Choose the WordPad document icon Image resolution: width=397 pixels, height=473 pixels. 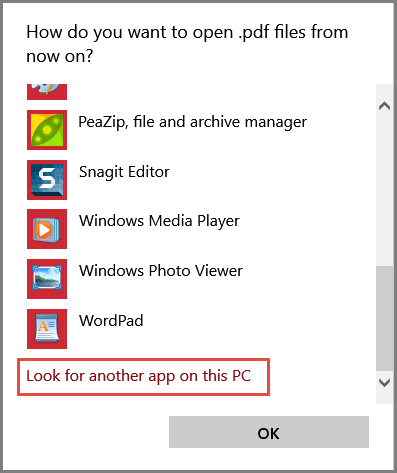pos(47,329)
